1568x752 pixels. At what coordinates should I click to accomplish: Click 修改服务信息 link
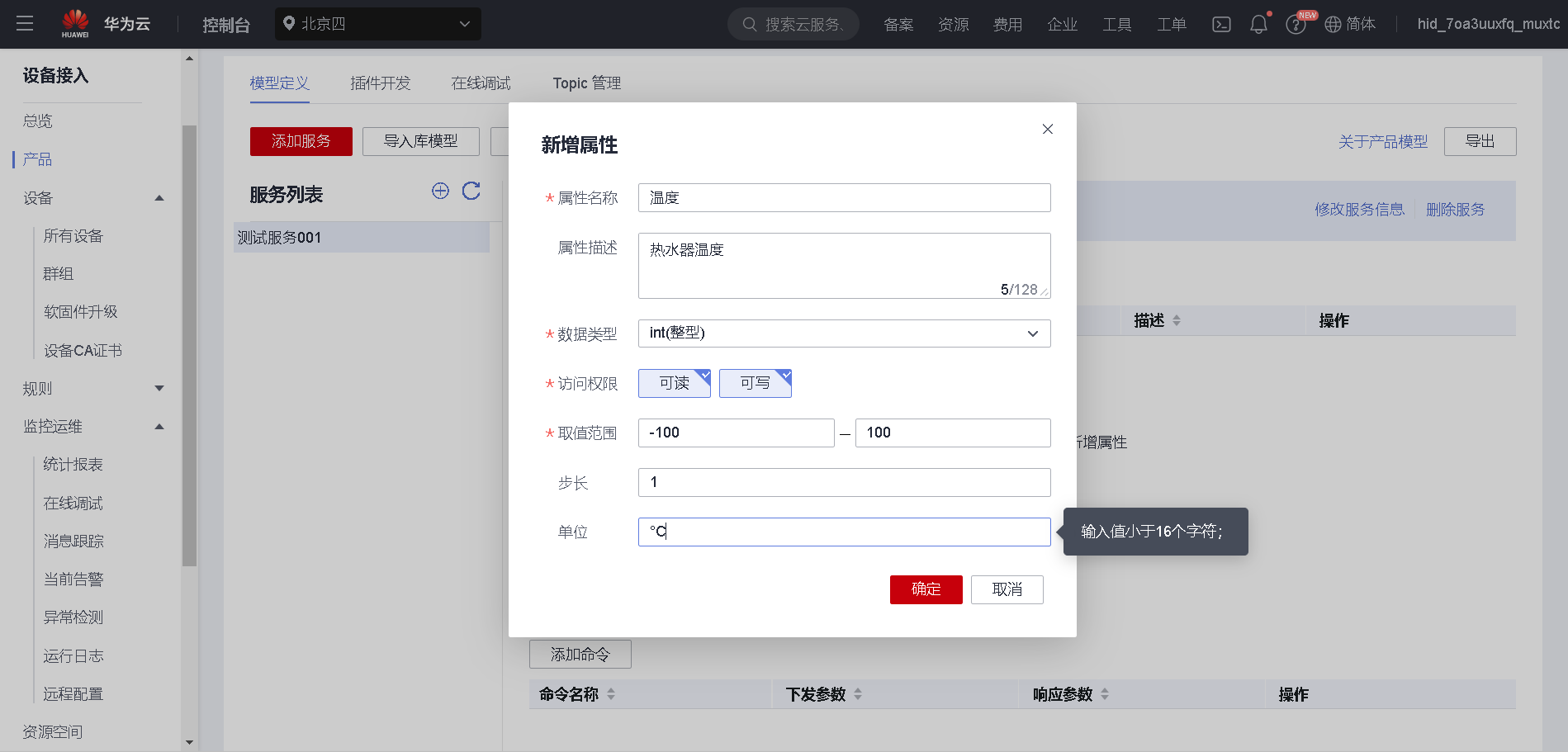coord(1360,210)
